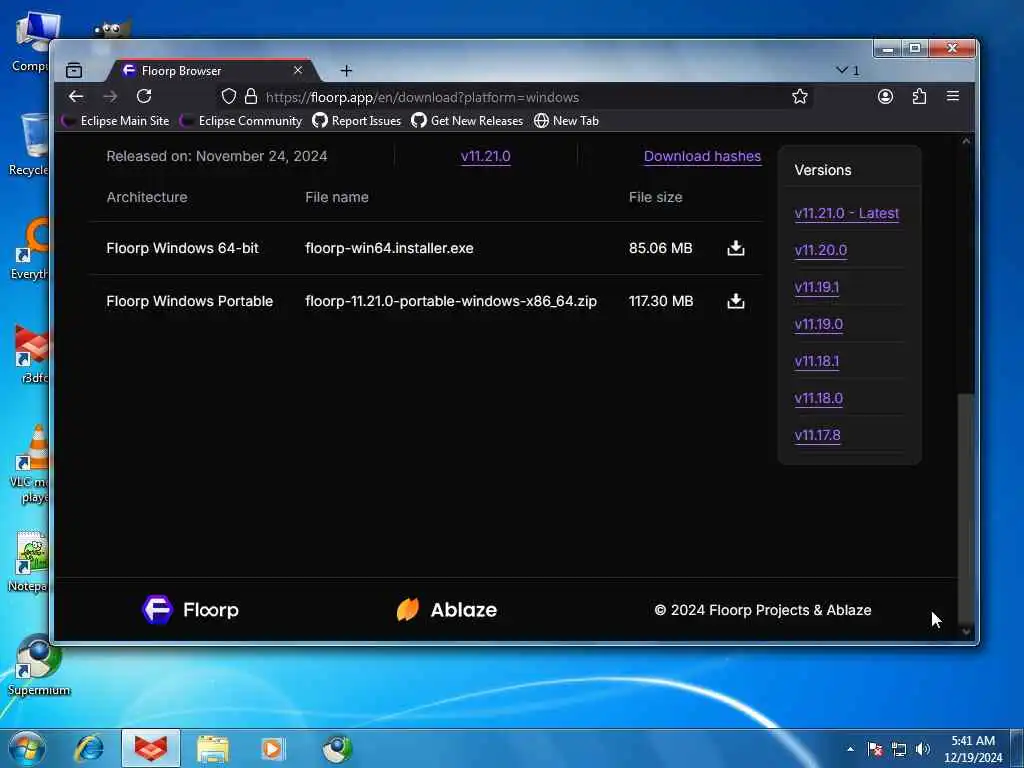Screen dimensions: 1024x768
Task: Select version v11.20.0 in Versions list
Action: [821, 250]
